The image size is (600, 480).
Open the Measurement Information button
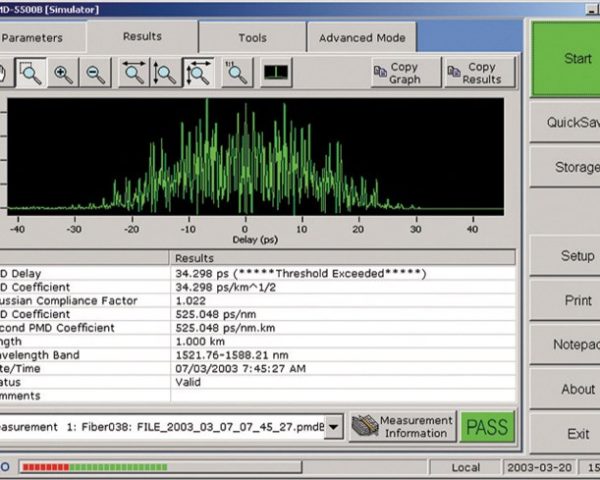[x=403, y=427]
